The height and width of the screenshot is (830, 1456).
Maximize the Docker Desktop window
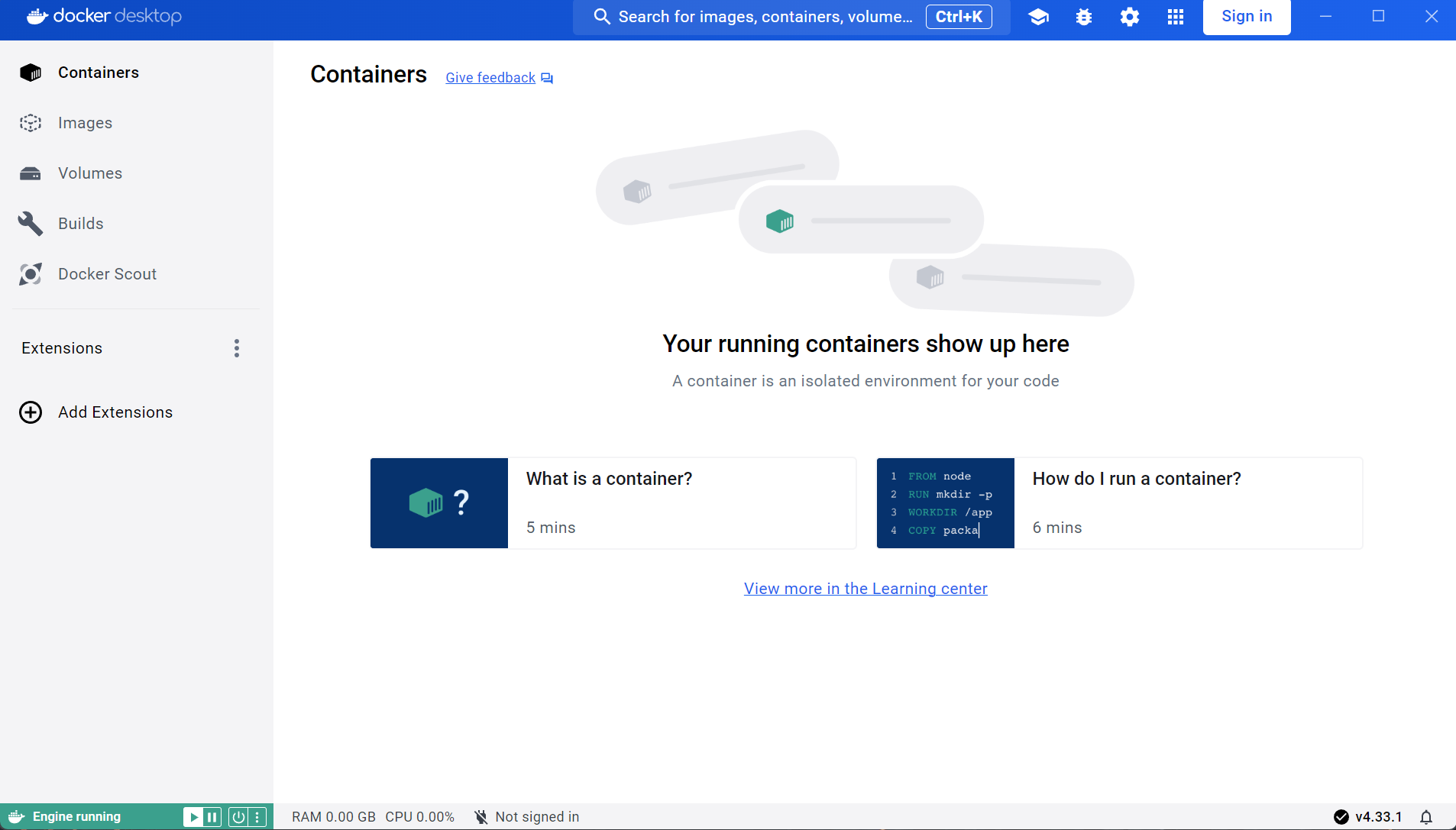click(x=1378, y=16)
